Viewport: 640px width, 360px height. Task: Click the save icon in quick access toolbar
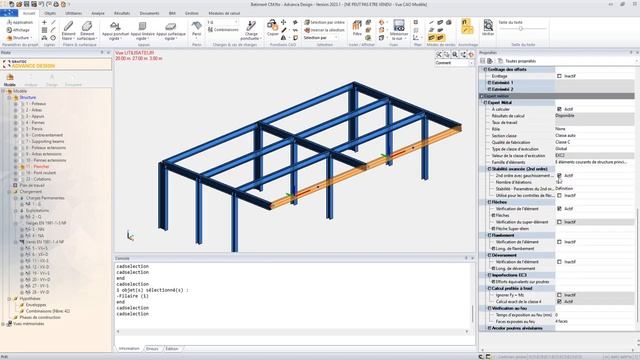(27, 4)
